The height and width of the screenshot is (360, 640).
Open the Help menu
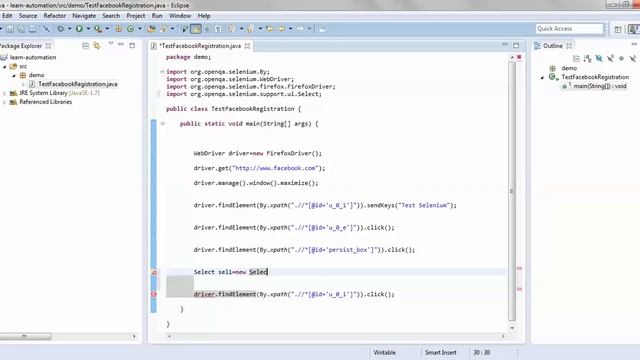point(204,16)
